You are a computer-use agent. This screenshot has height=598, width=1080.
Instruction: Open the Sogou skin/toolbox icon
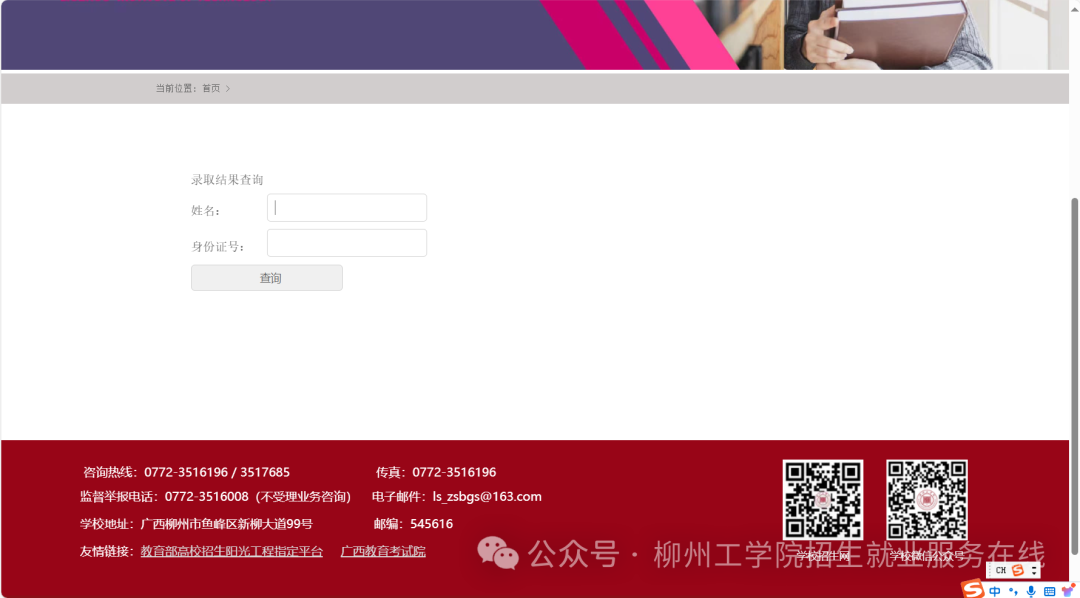[1067, 591]
